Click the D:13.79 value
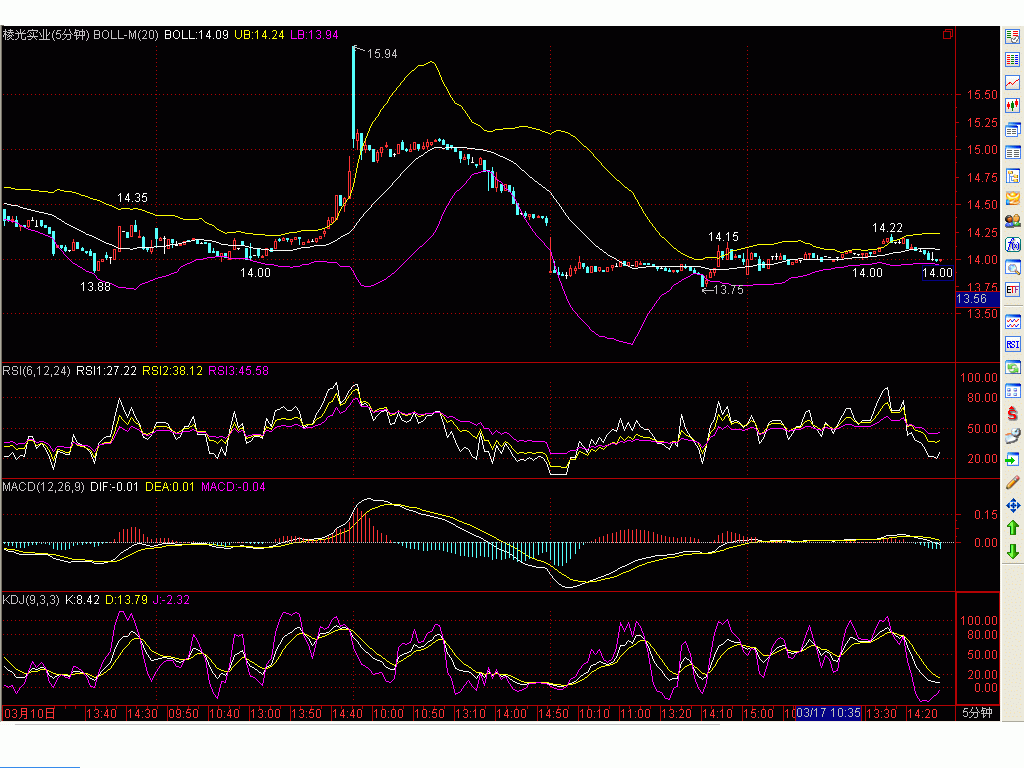1024x768 pixels. click(x=127, y=600)
